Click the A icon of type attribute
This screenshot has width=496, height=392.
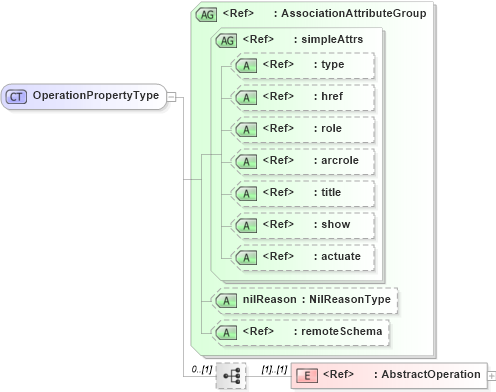246,65
